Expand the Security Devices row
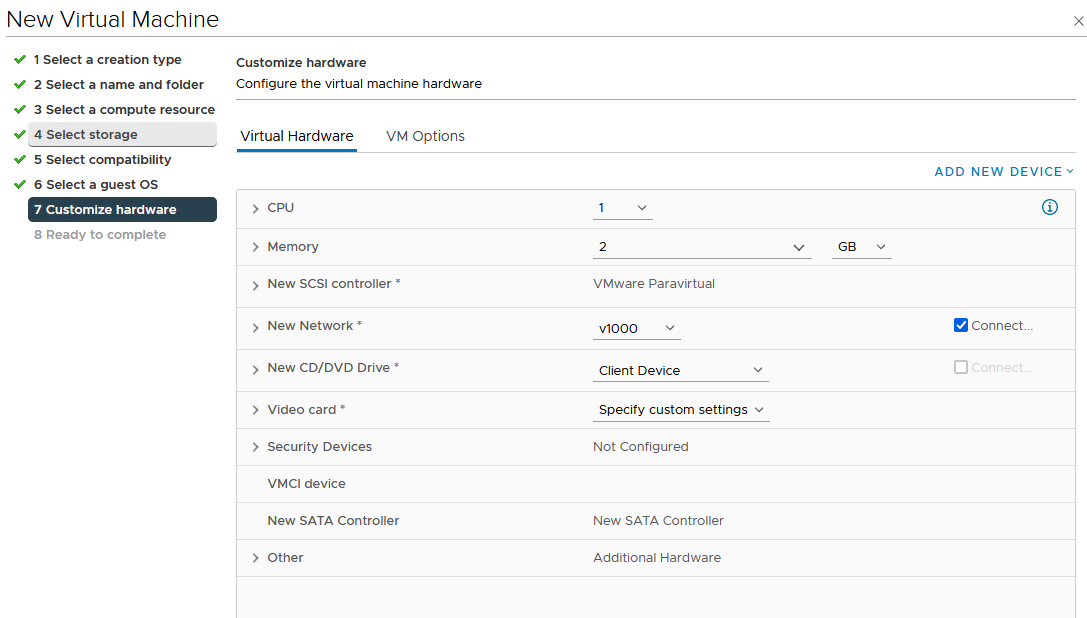Viewport: 1087px width, 618px height. click(x=256, y=448)
